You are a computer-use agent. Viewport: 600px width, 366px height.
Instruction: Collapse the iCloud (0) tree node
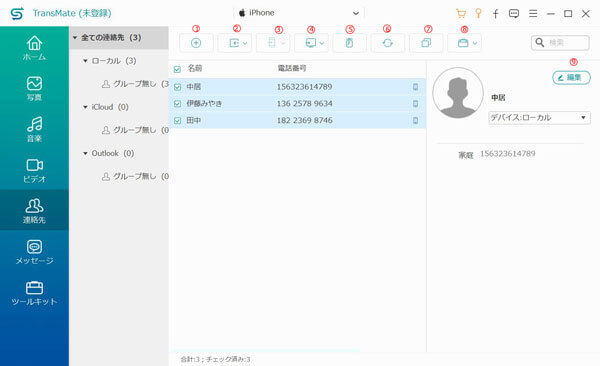coord(85,107)
